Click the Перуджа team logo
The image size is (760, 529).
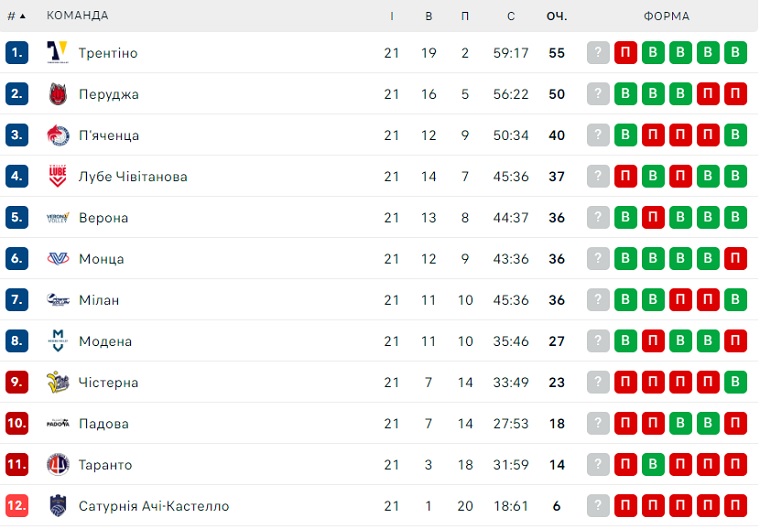pos(58,94)
